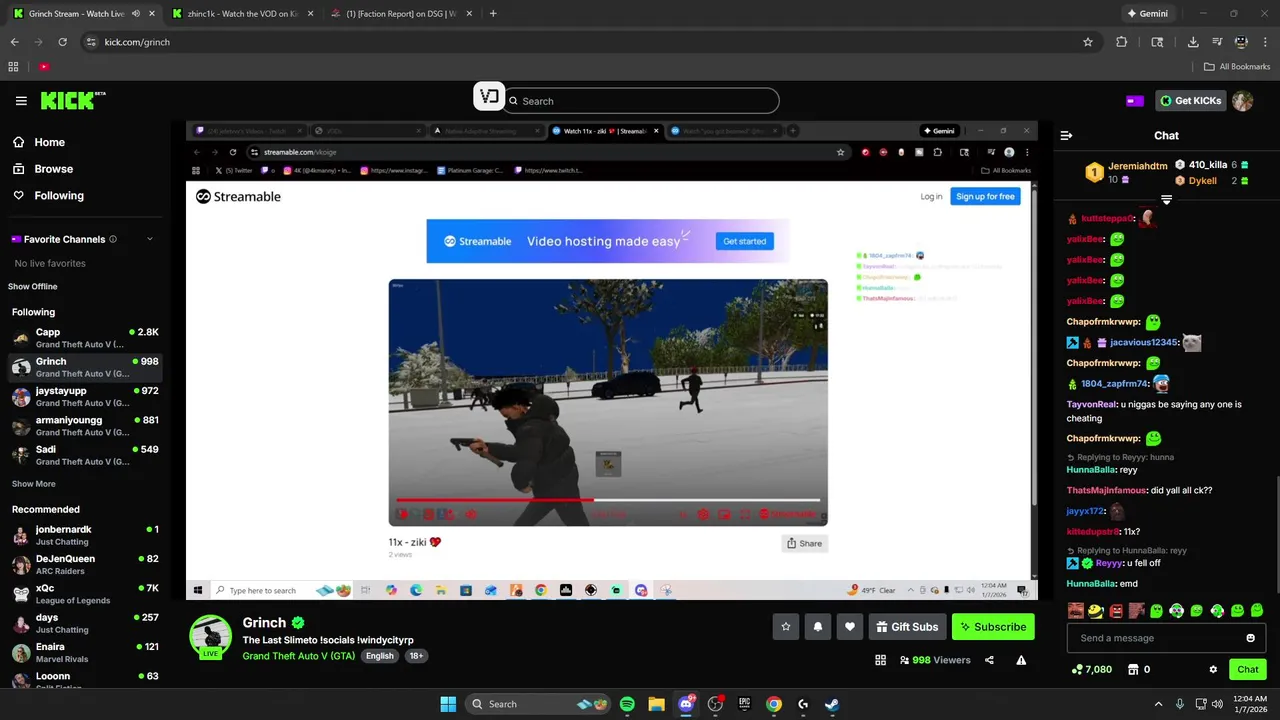Image resolution: width=1280 pixels, height=720 pixels.
Task: Mute the Grinch Stream tab audio icon
Action: coord(135,14)
